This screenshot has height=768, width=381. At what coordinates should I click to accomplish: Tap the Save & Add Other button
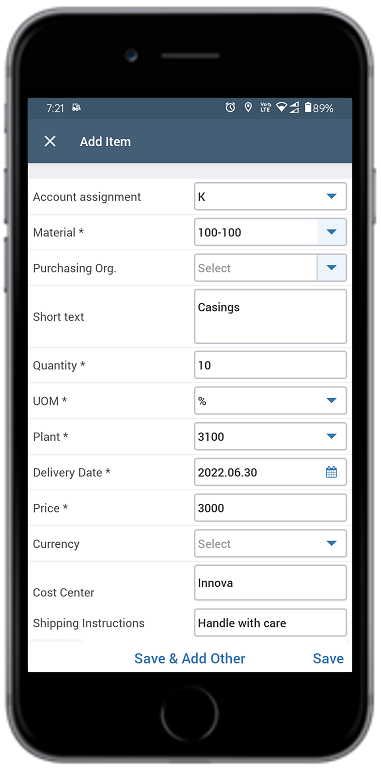point(190,658)
